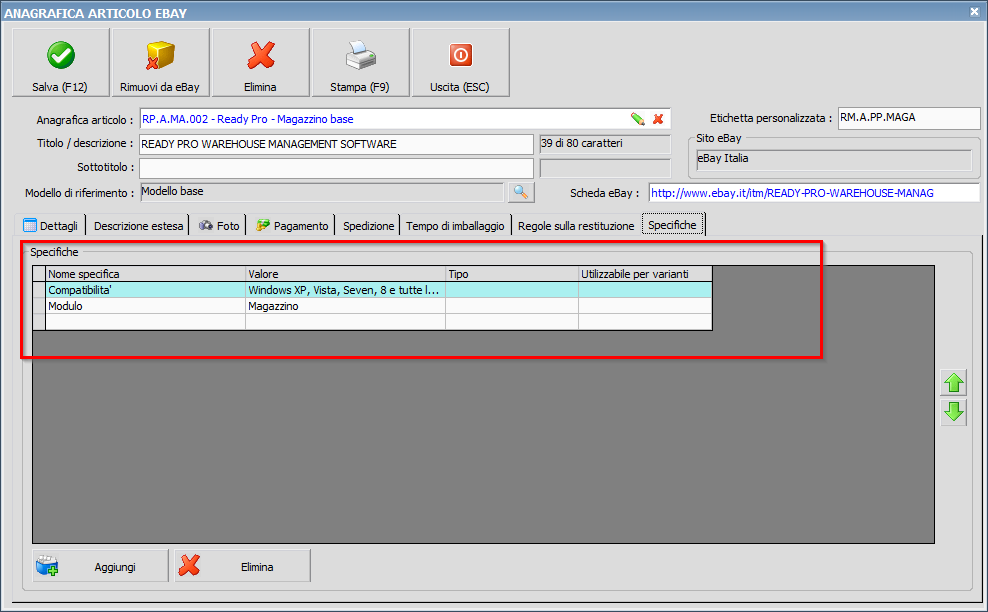
Task: Click the Magazzino value cell
Action: point(345,306)
